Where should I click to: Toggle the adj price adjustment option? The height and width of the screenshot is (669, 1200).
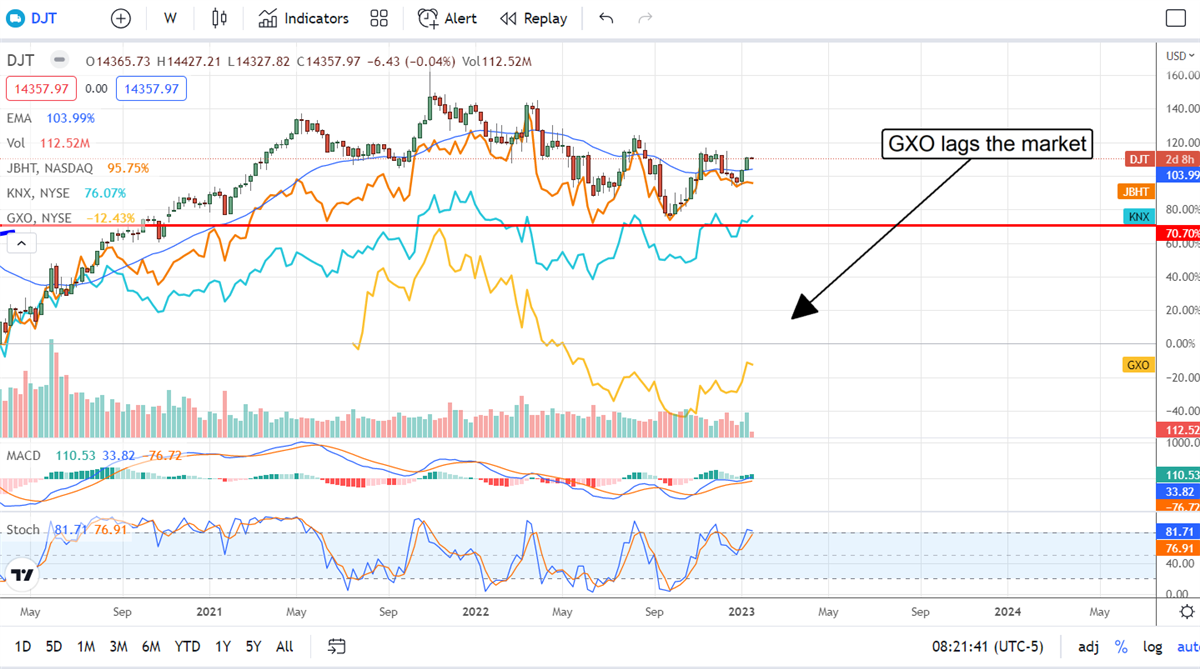click(x=1089, y=646)
